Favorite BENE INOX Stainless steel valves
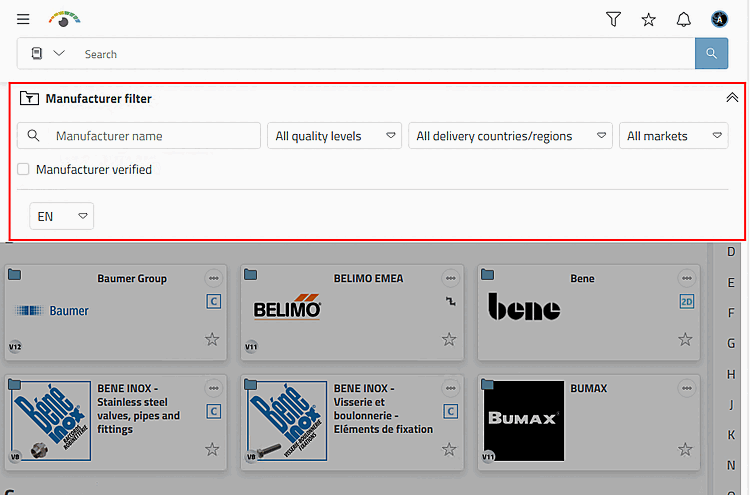This screenshot has height=495, width=750. point(212,449)
